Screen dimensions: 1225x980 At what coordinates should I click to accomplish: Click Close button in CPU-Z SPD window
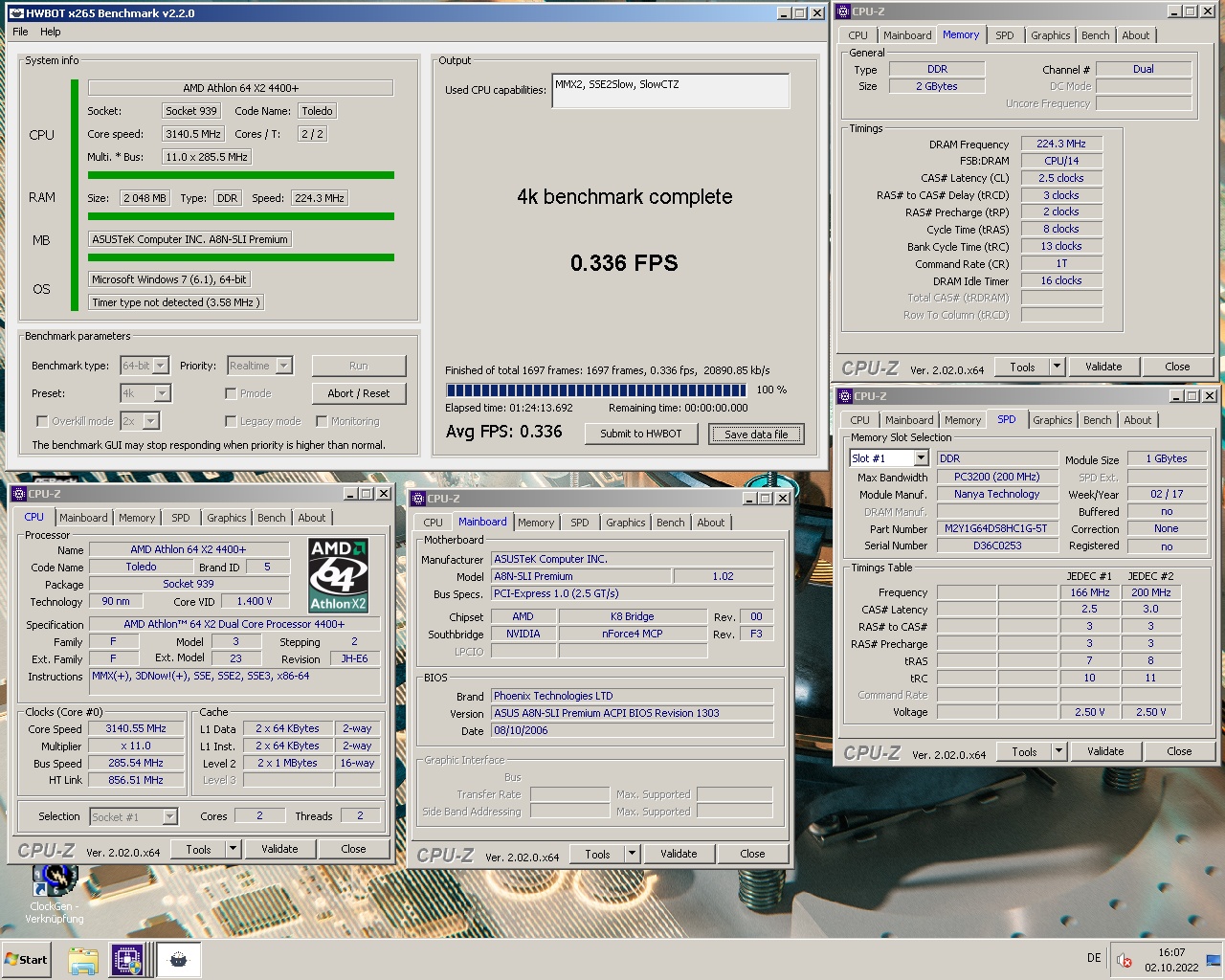click(x=1179, y=751)
